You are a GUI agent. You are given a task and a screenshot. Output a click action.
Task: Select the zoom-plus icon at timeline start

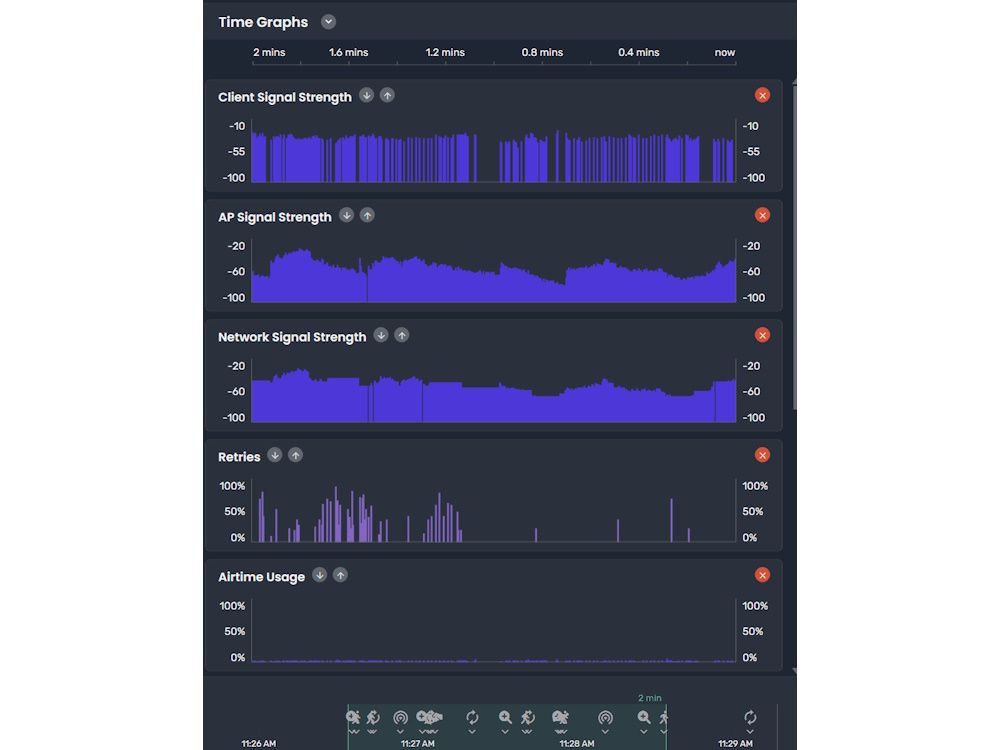point(352,717)
